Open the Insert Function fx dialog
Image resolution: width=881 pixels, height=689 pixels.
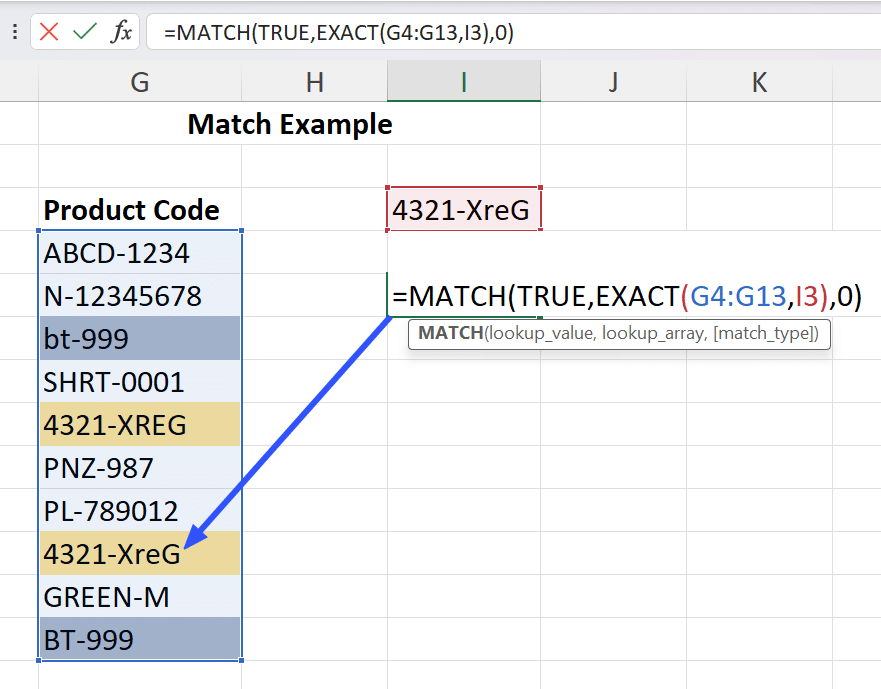121,31
